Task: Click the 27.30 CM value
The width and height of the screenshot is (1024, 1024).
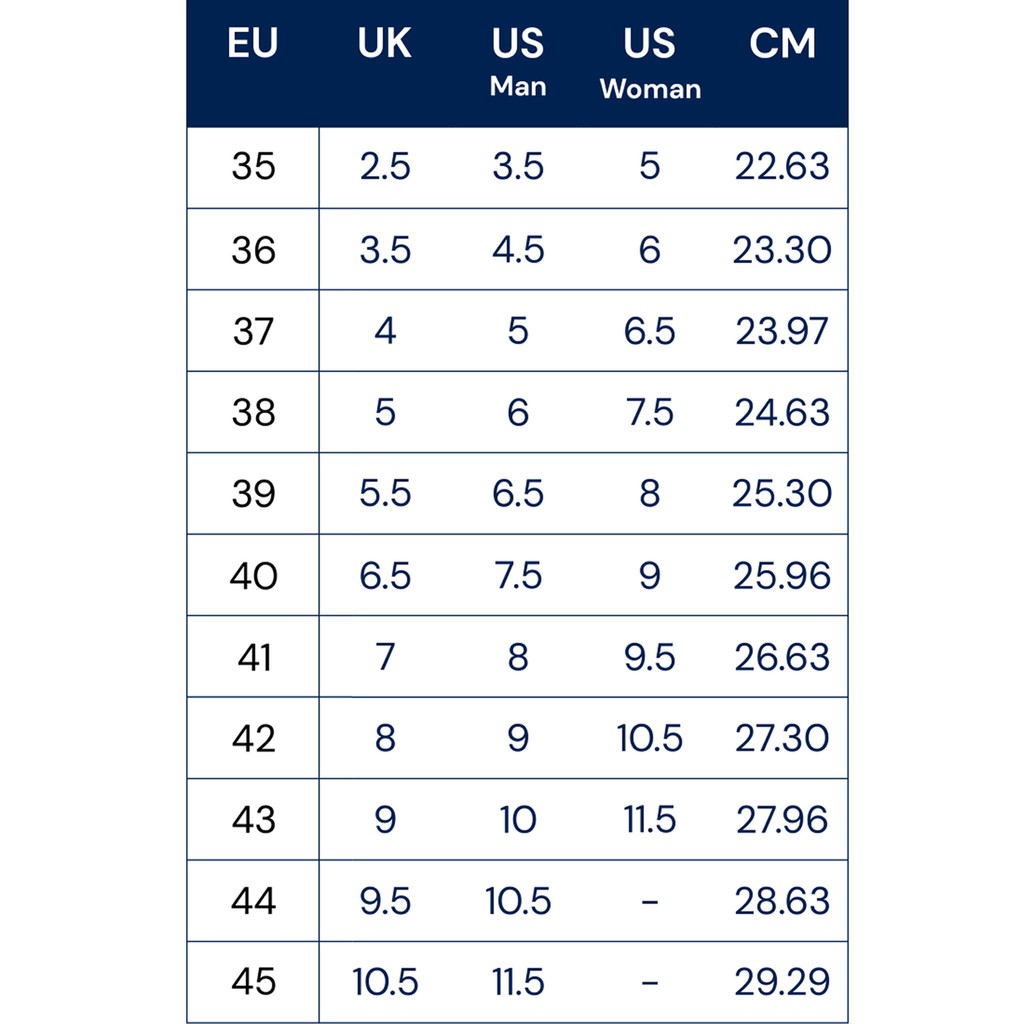Action: tap(782, 738)
